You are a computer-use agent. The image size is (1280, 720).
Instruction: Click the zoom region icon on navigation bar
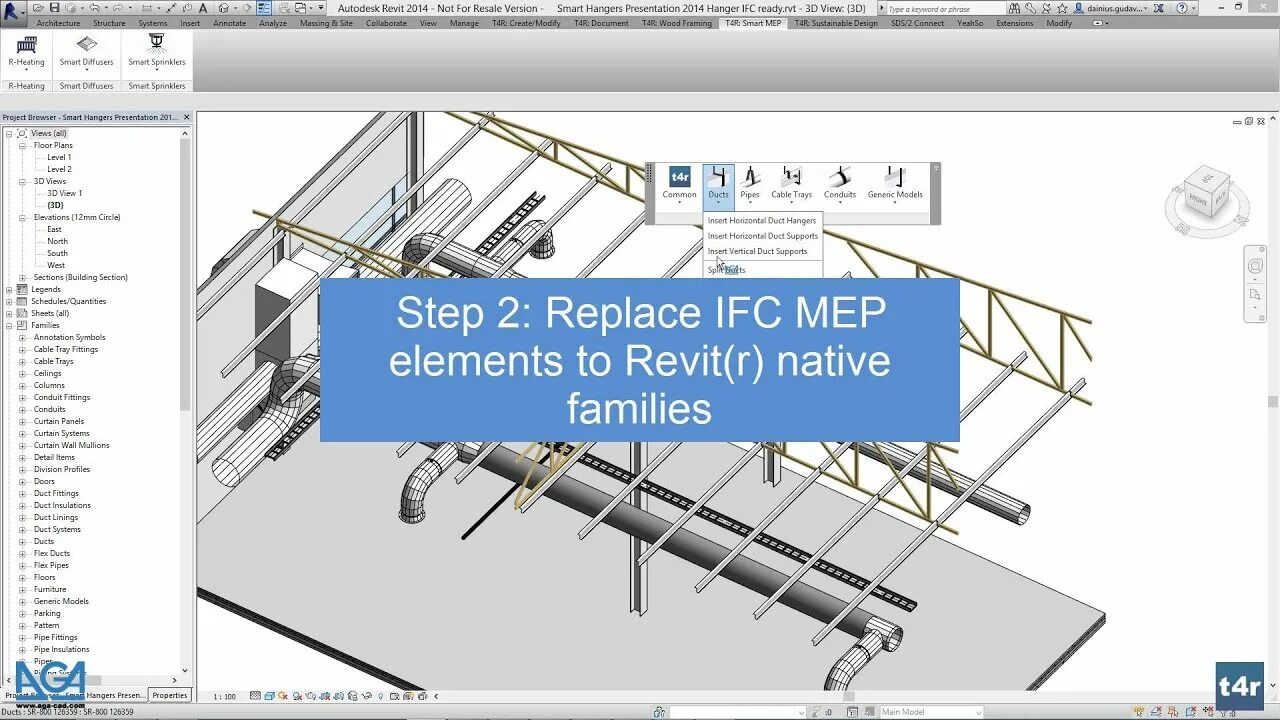[x=1255, y=295]
